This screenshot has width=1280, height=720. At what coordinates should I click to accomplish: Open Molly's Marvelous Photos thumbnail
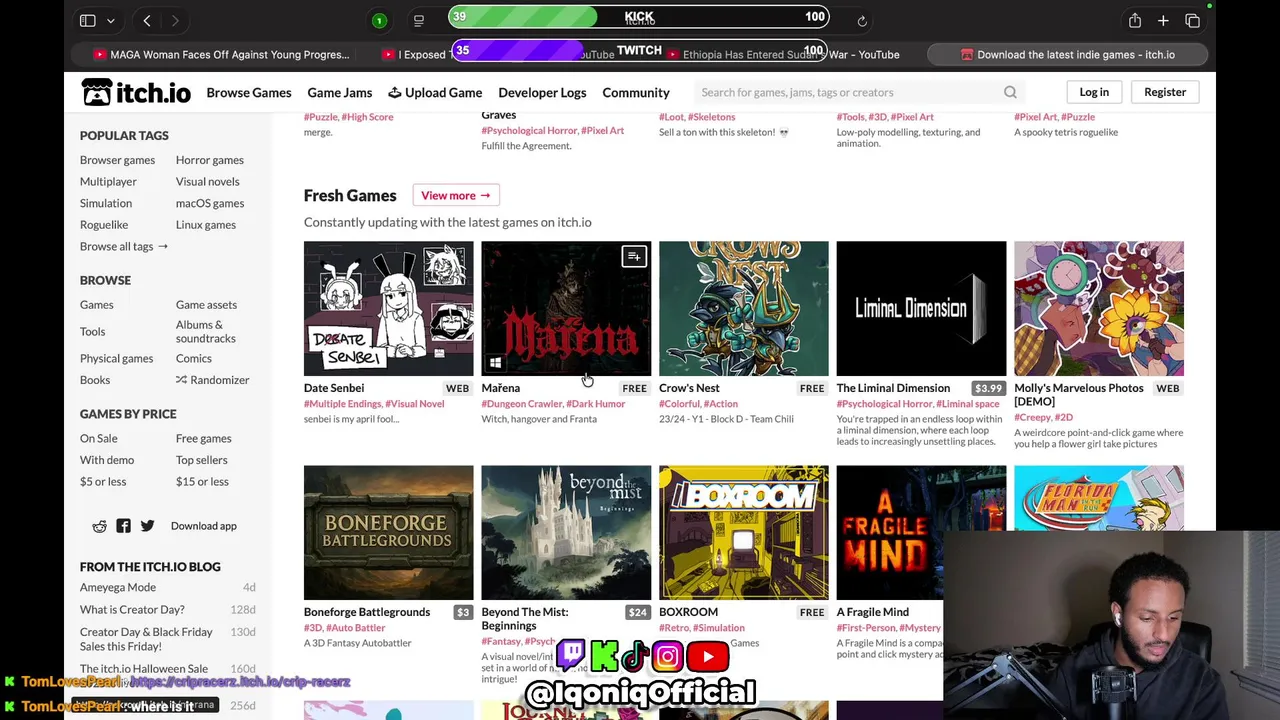click(1099, 308)
